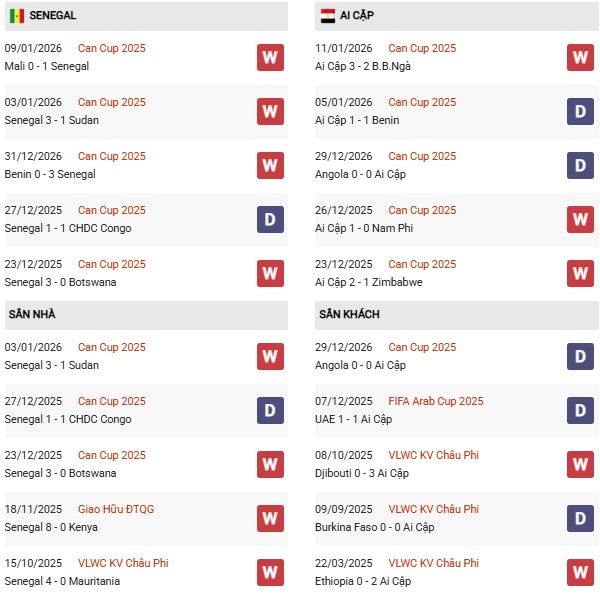The image size is (600, 594).
Task: Click the W badge for Ethiopia 0 - 2 Ai Cập
Action: pyautogui.click(x=580, y=572)
